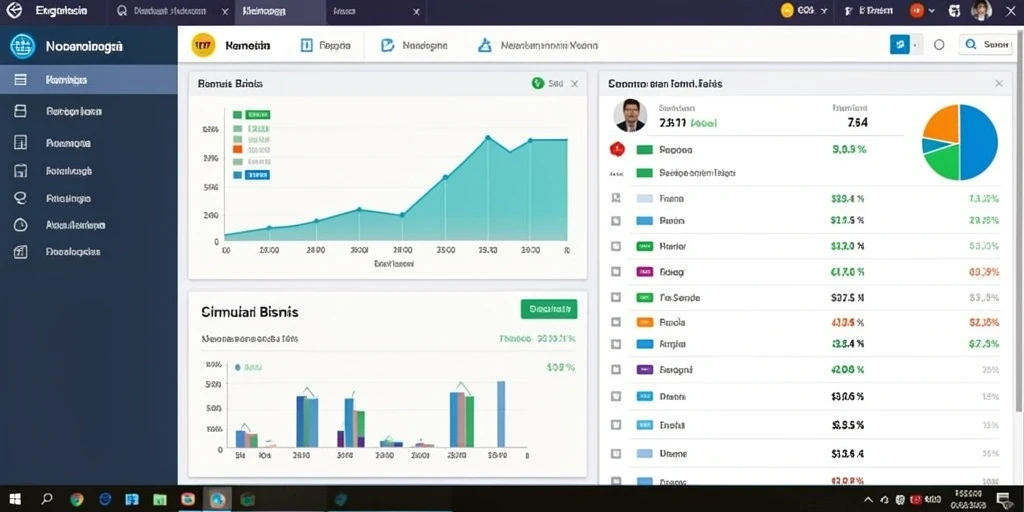Image resolution: width=1024 pixels, height=512 pixels.
Task: Open the second sidebar item's stacked-box icon
Action: tap(20, 111)
